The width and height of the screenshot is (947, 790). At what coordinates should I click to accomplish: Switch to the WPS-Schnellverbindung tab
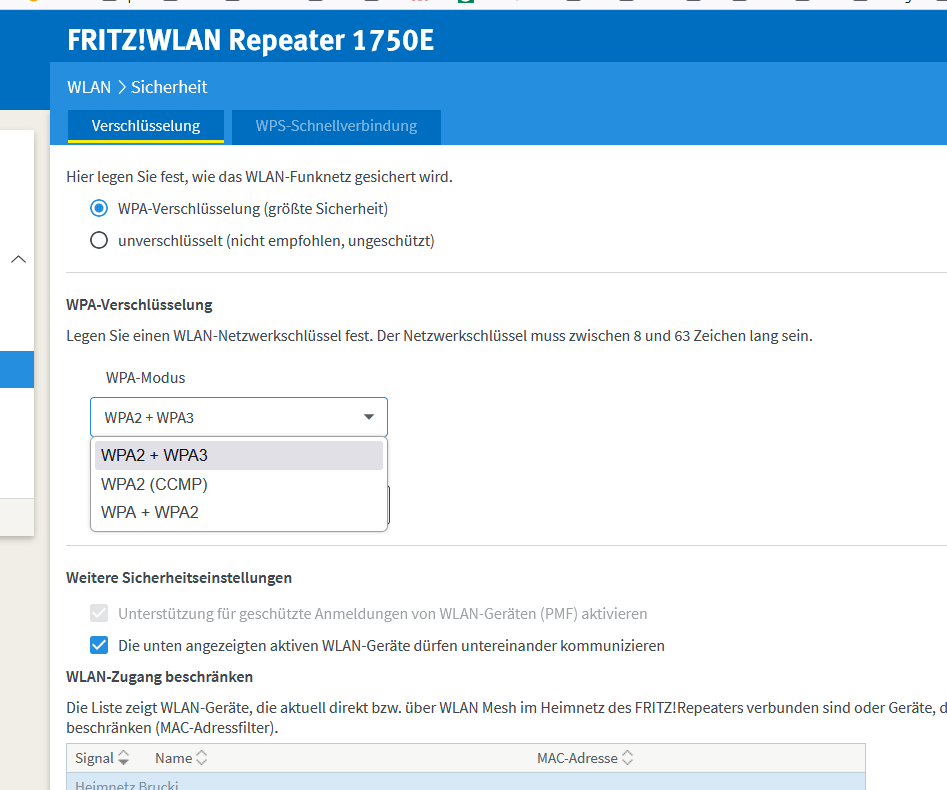click(x=336, y=126)
